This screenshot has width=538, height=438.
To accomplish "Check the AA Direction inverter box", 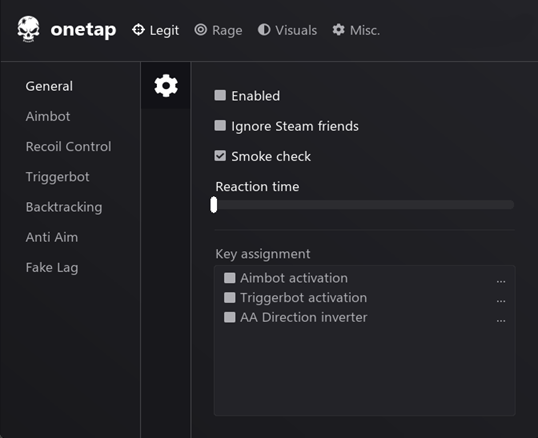I will point(230,317).
